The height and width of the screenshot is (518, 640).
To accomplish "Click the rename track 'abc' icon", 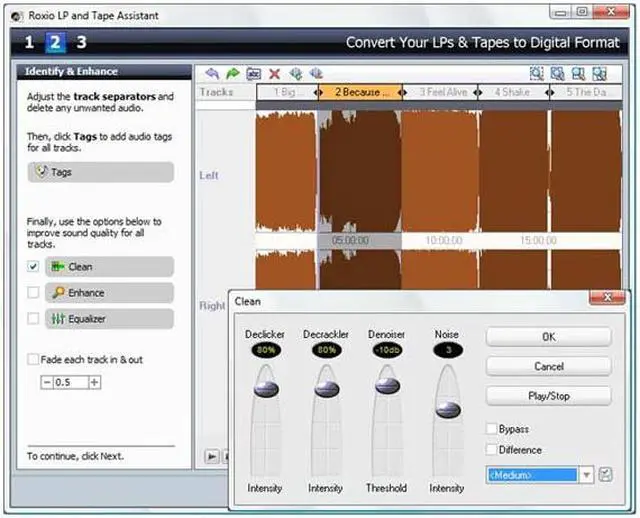I will click(253, 73).
